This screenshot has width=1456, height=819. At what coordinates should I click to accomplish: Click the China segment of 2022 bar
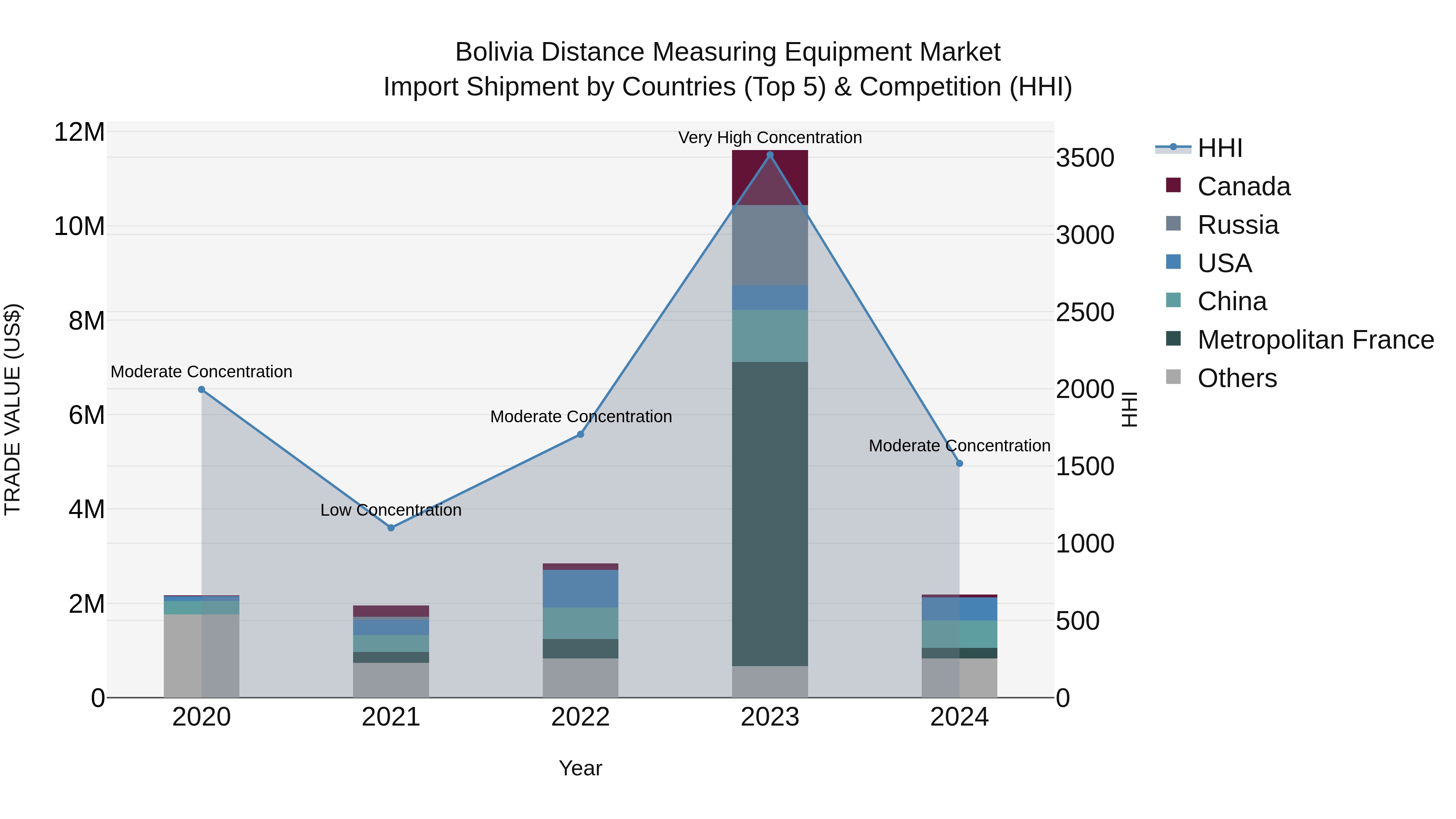(x=580, y=623)
